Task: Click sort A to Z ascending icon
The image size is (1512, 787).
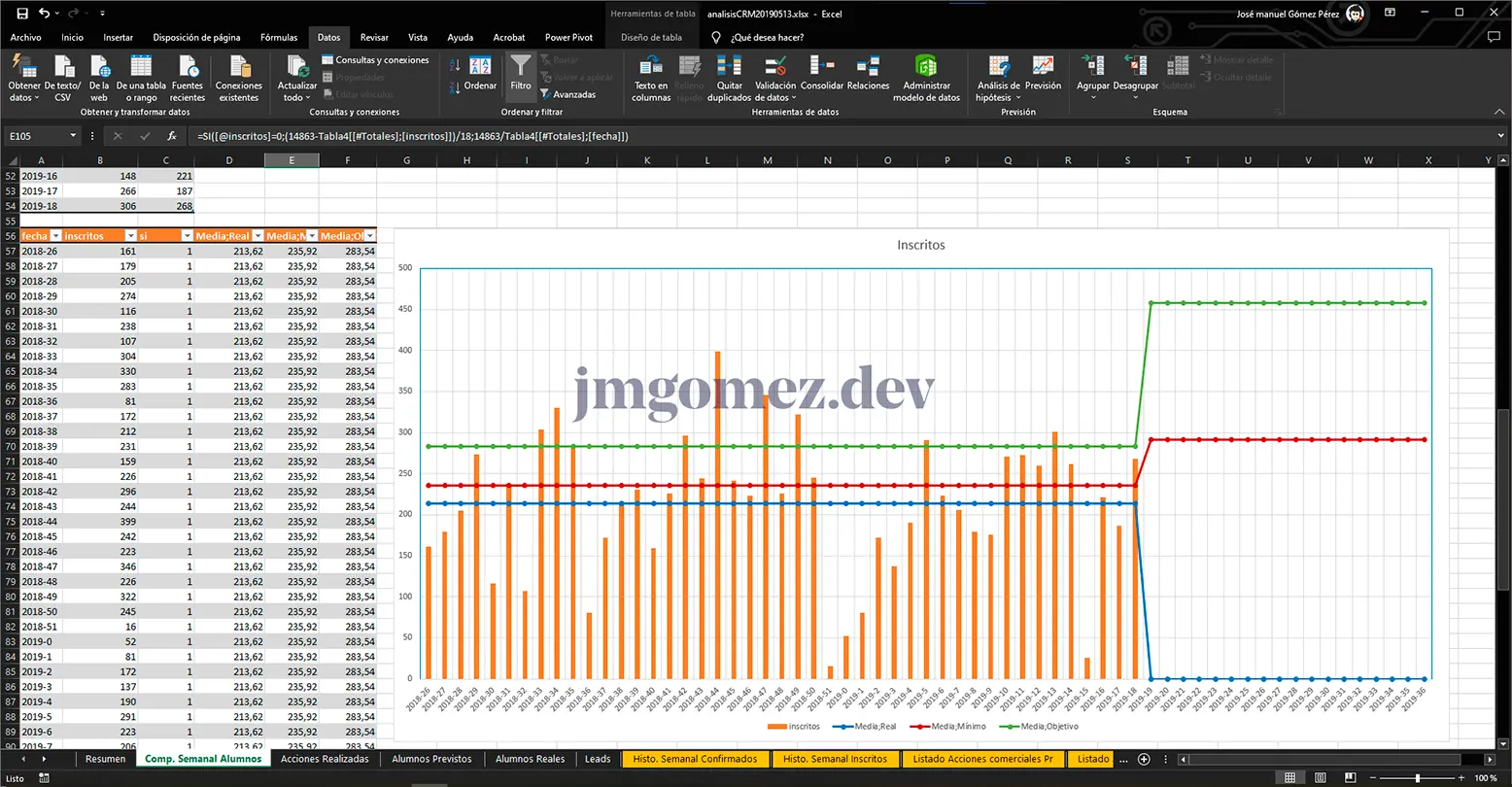Action: pos(456,64)
